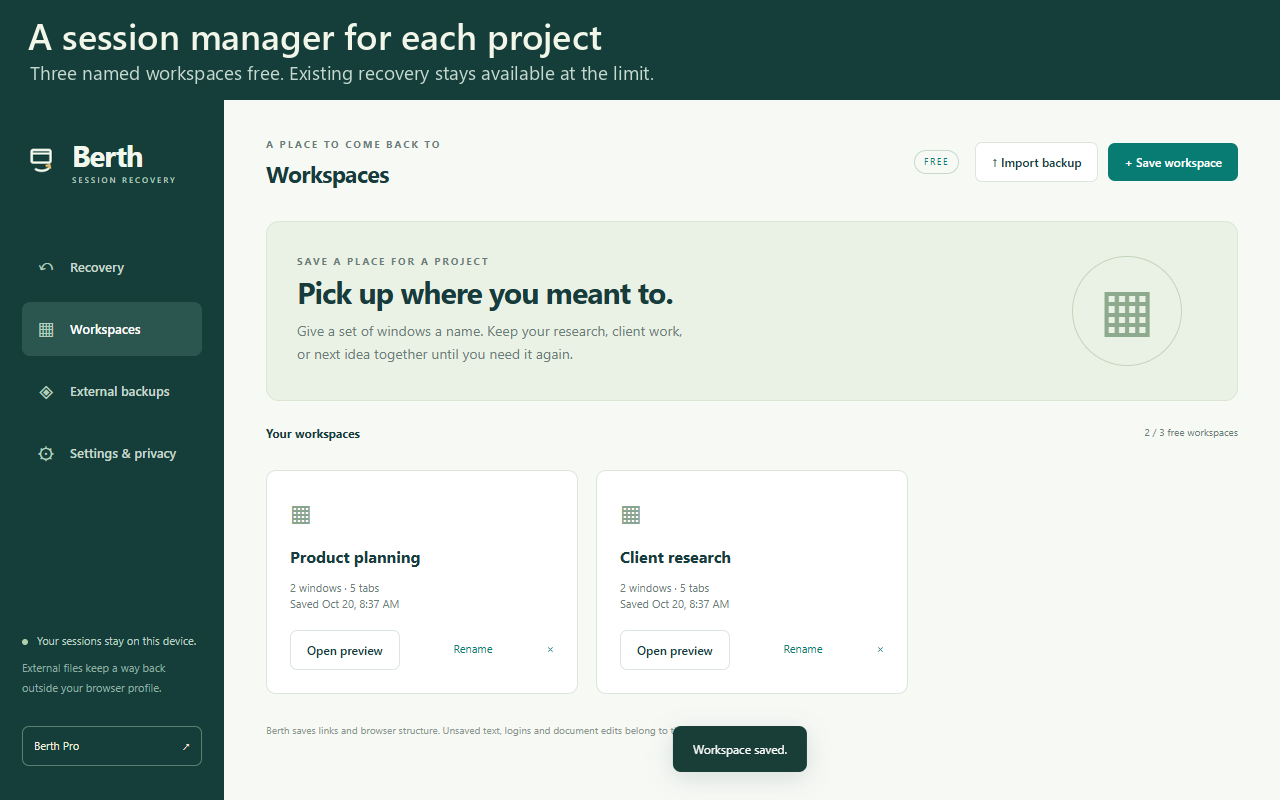Open preview of Client research
Image resolution: width=1280 pixels, height=800 pixels.
(x=675, y=650)
